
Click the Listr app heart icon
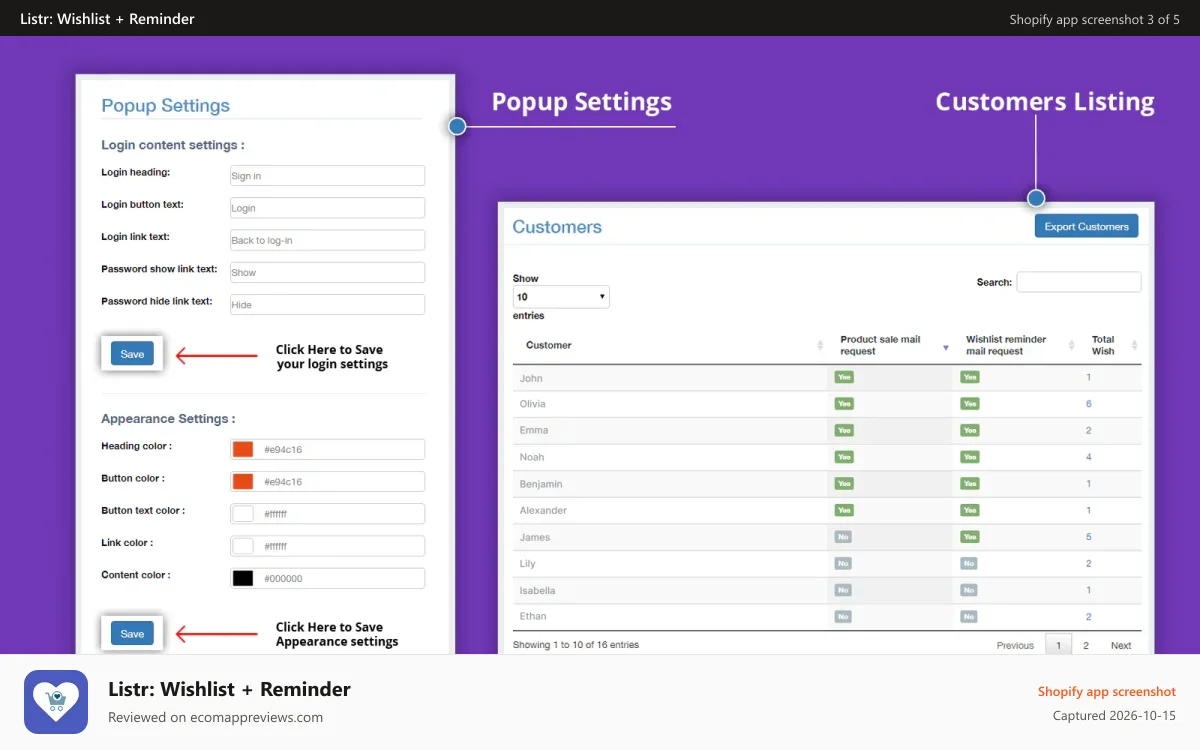56,702
